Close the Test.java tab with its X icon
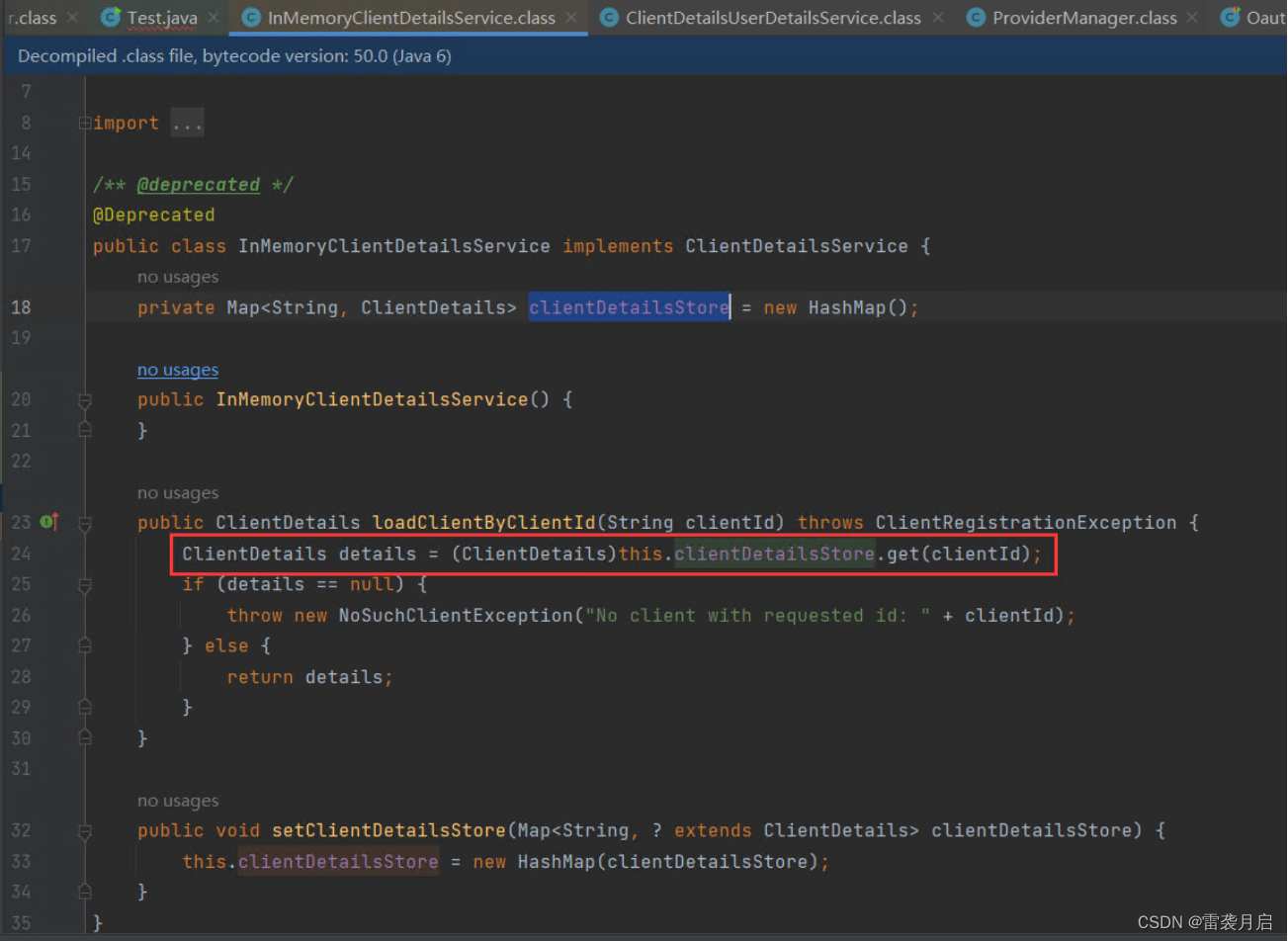Screen dimensions: 1288x941 (212, 17)
